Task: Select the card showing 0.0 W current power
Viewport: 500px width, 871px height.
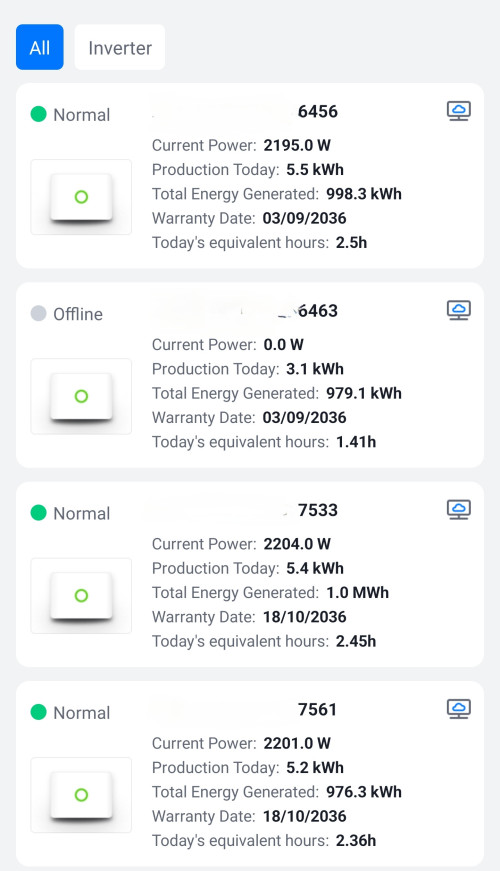Action: [250, 375]
